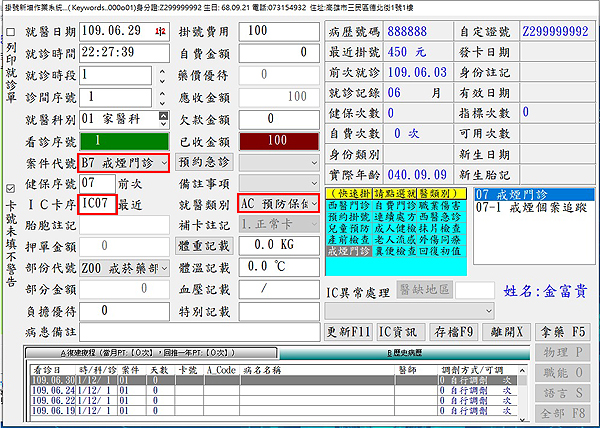Toggle the 卡號未填不警告 checkbox
The width and height of the screenshot is (600, 428).
coord(10,188)
